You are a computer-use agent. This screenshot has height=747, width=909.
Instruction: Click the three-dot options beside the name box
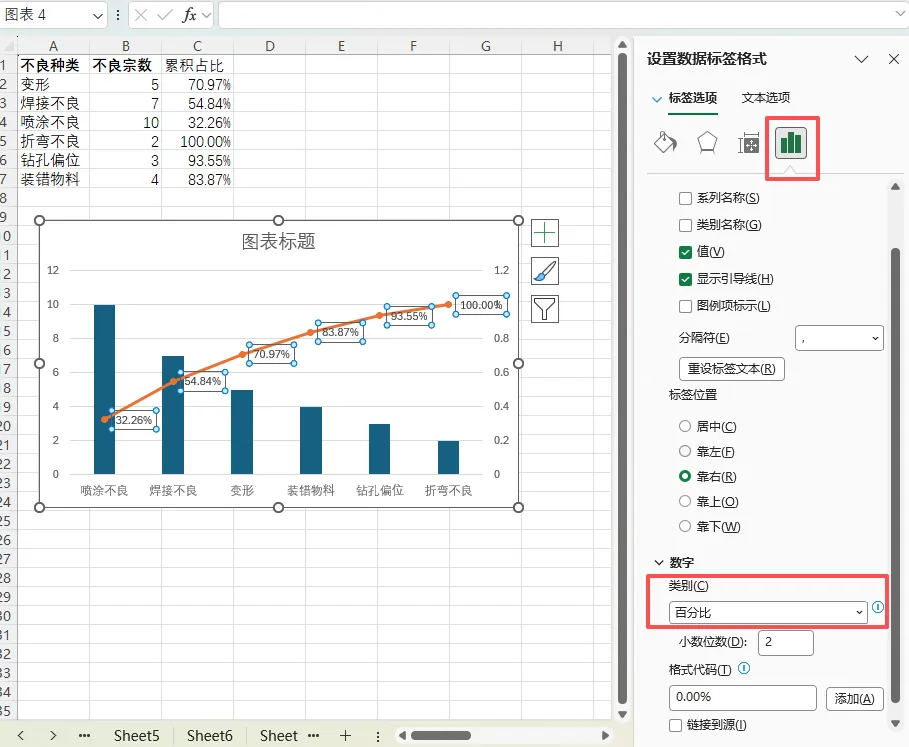pos(118,15)
